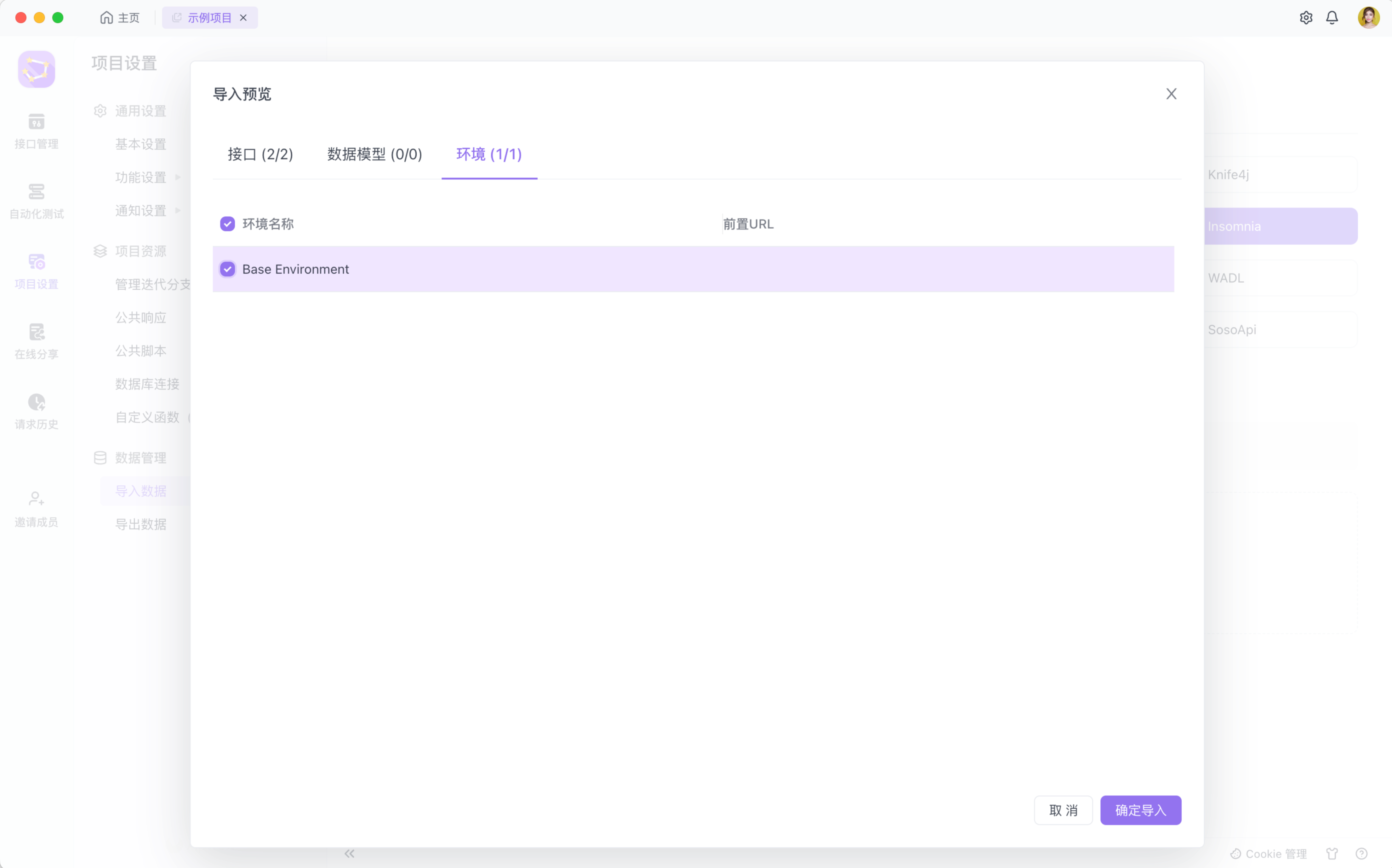Click the 取消 button
This screenshot has width=1392, height=868.
(1063, 810)
